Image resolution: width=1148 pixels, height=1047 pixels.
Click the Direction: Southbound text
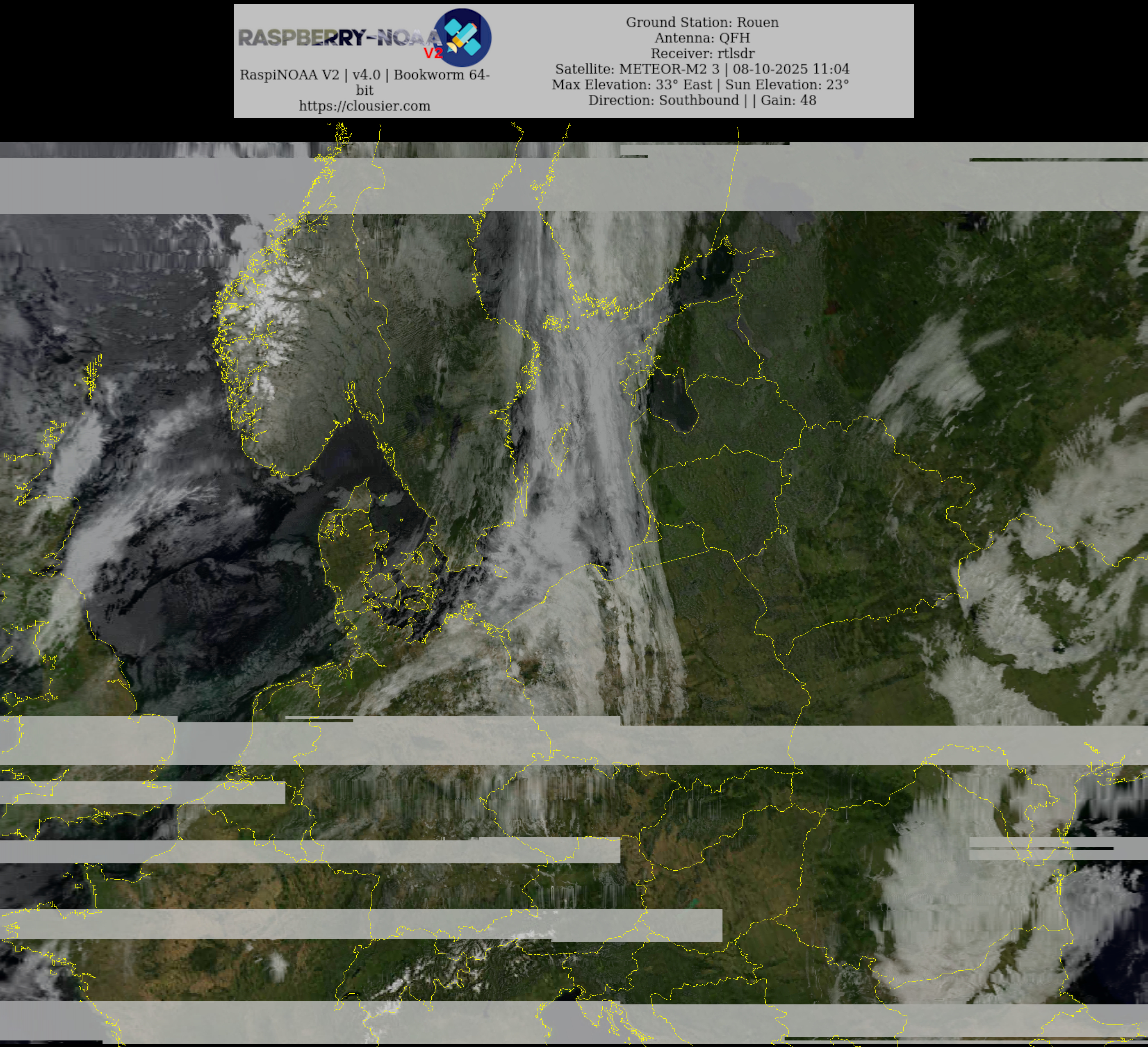coord(663,100)
